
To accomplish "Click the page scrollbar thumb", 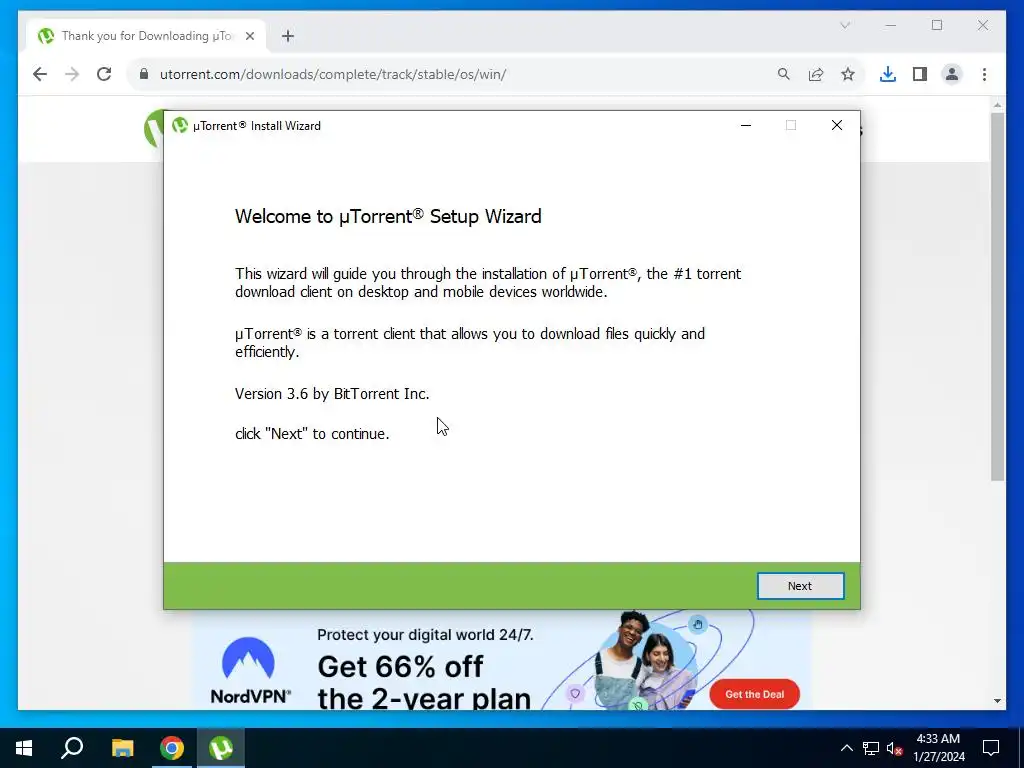I will (x=997, y=297).
